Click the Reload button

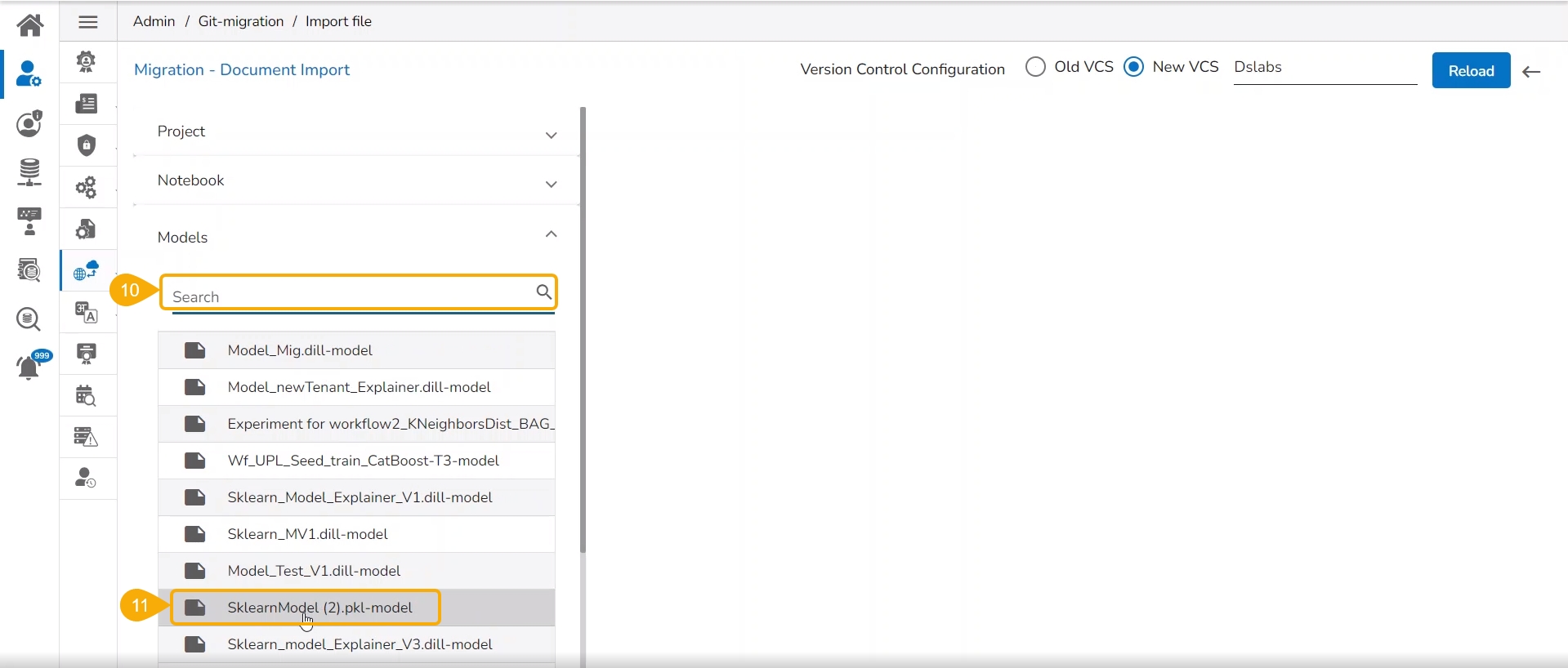pyautogui.click(x=1471, y=71)
